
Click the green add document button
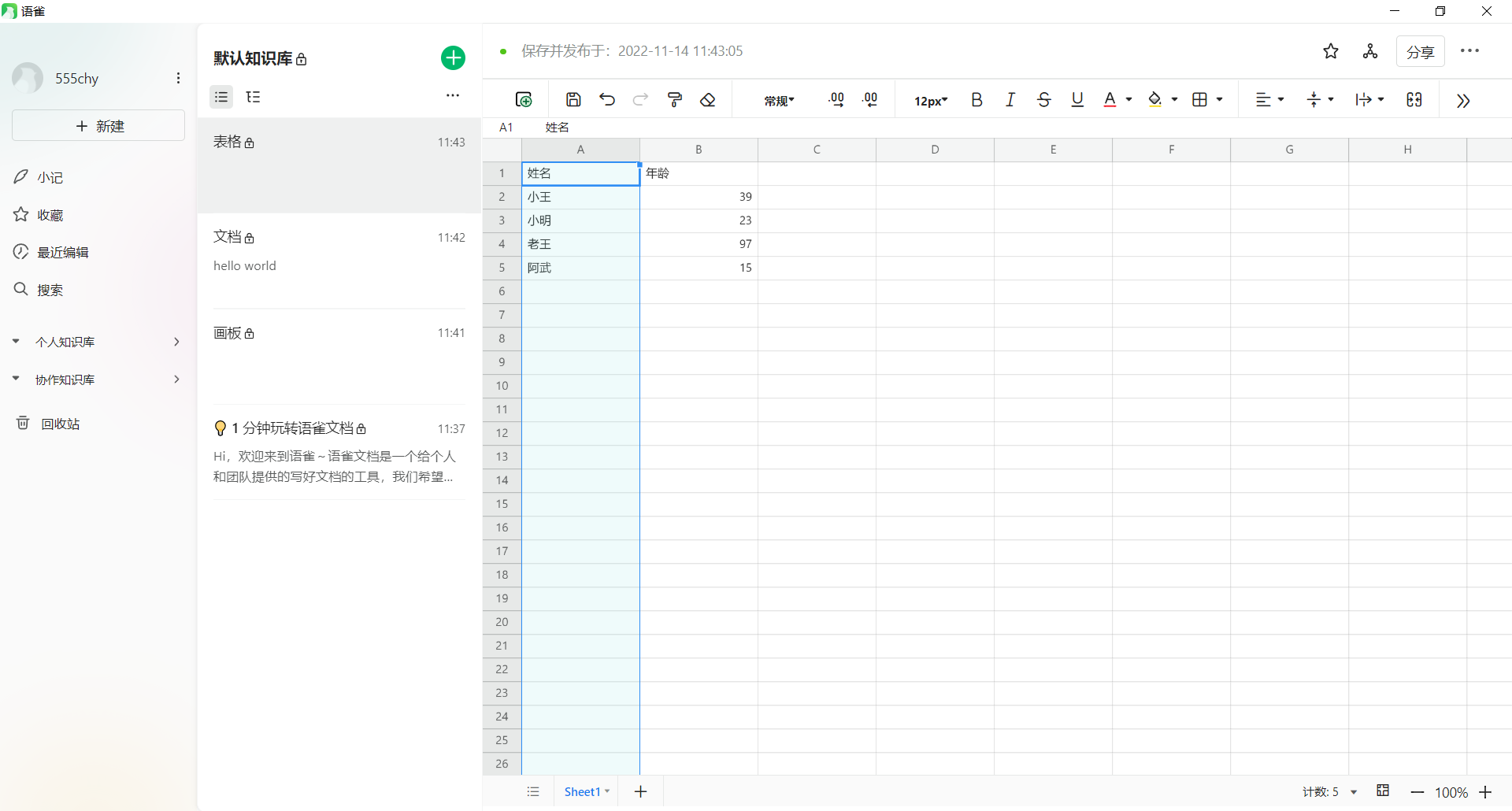(x=453, y=58)
